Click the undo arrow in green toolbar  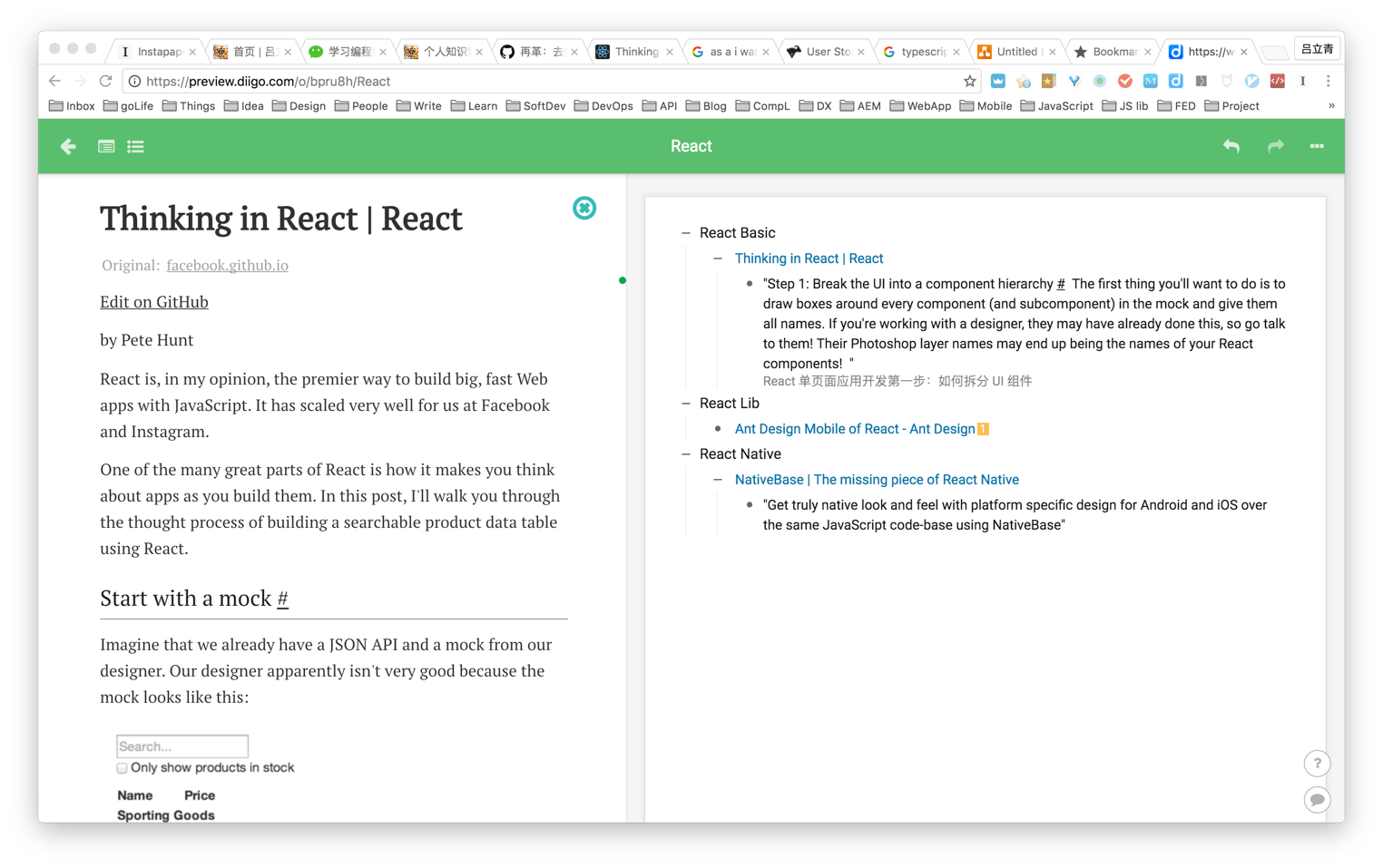1231,146
